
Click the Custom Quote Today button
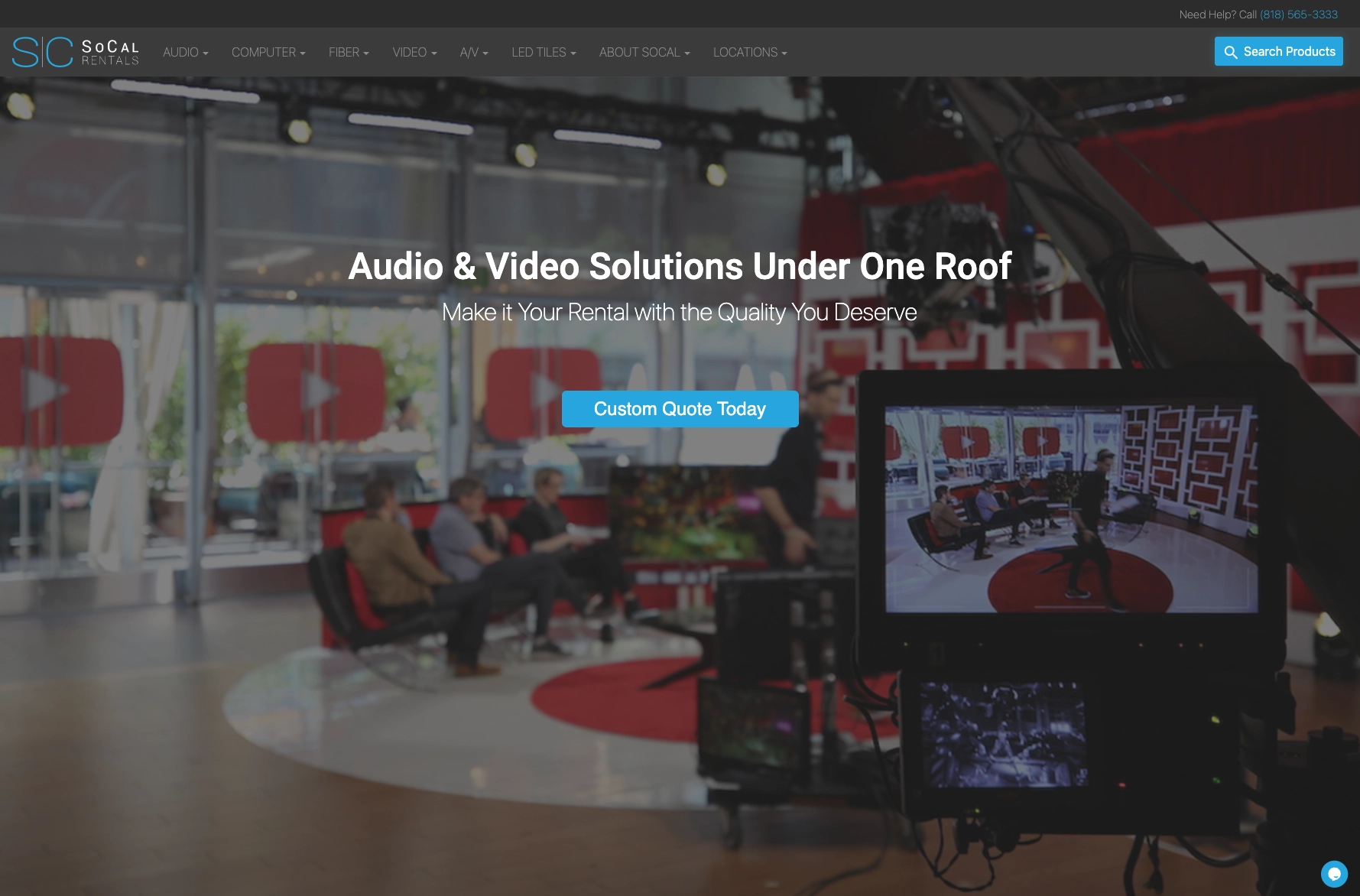680,409
